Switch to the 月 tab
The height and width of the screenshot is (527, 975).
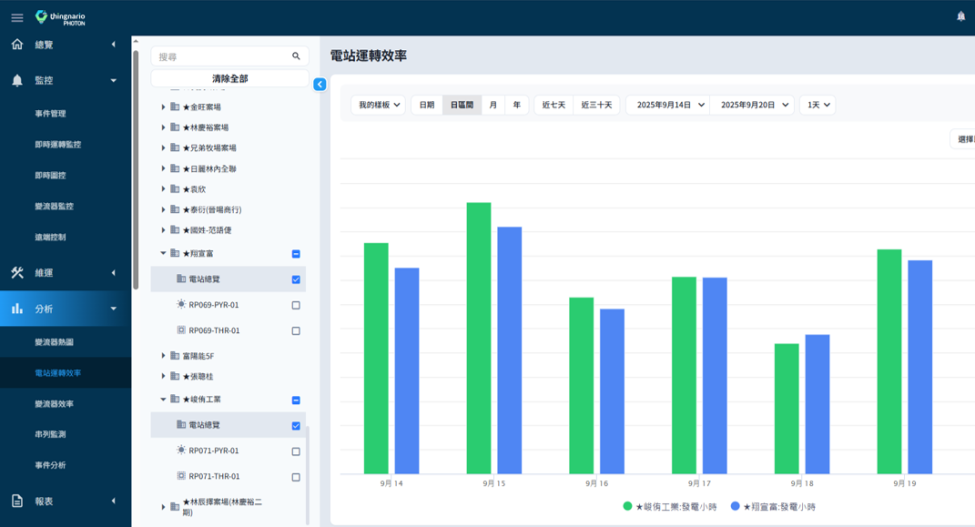pyautogui.click(x=494, y=105)
